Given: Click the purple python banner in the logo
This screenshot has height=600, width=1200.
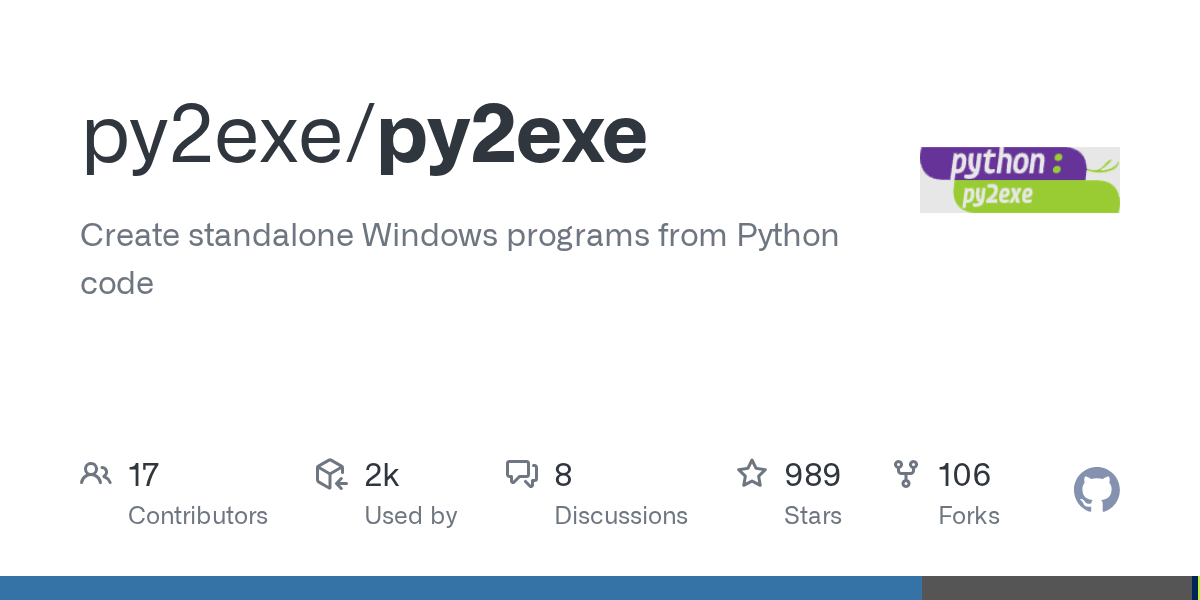Looking at the screenshot, I should 1000,163.
